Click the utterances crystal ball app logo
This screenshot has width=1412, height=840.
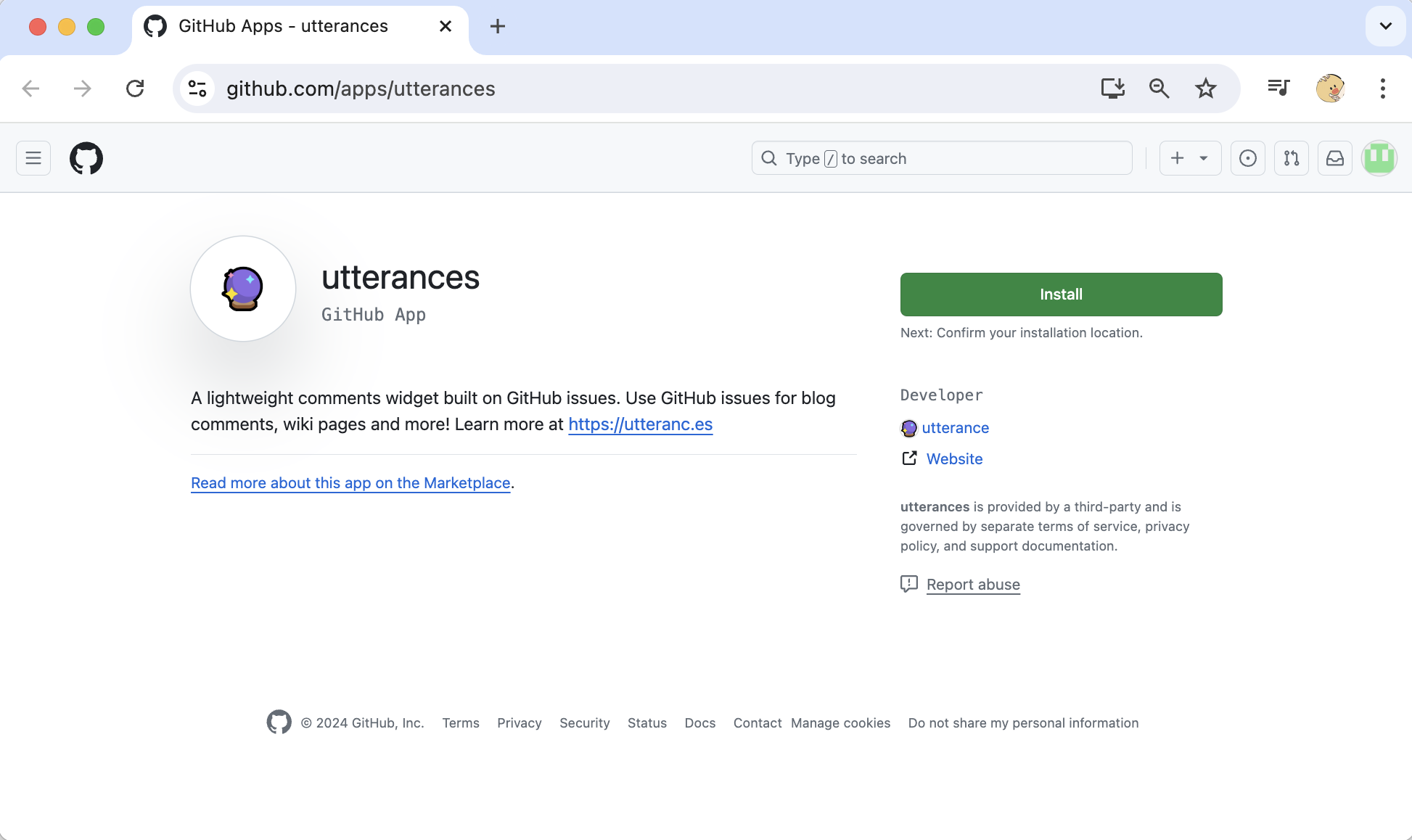[x=243, y=289]
